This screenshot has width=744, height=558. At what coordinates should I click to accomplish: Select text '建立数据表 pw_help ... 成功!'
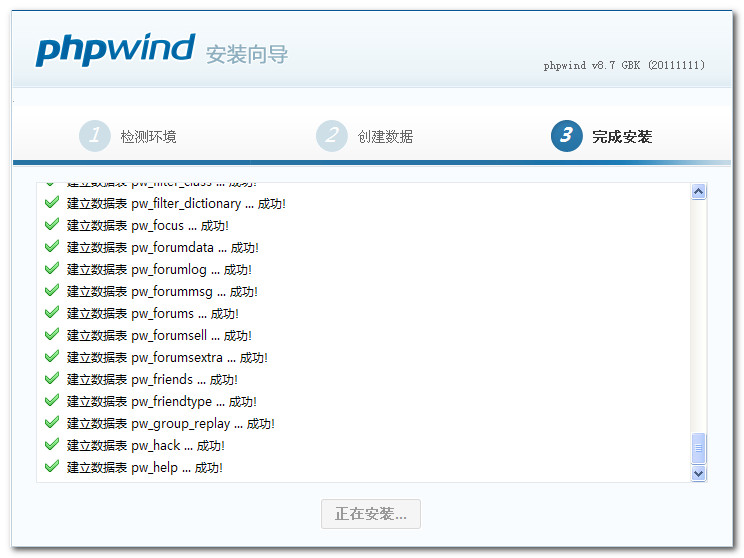coord(145,467)
